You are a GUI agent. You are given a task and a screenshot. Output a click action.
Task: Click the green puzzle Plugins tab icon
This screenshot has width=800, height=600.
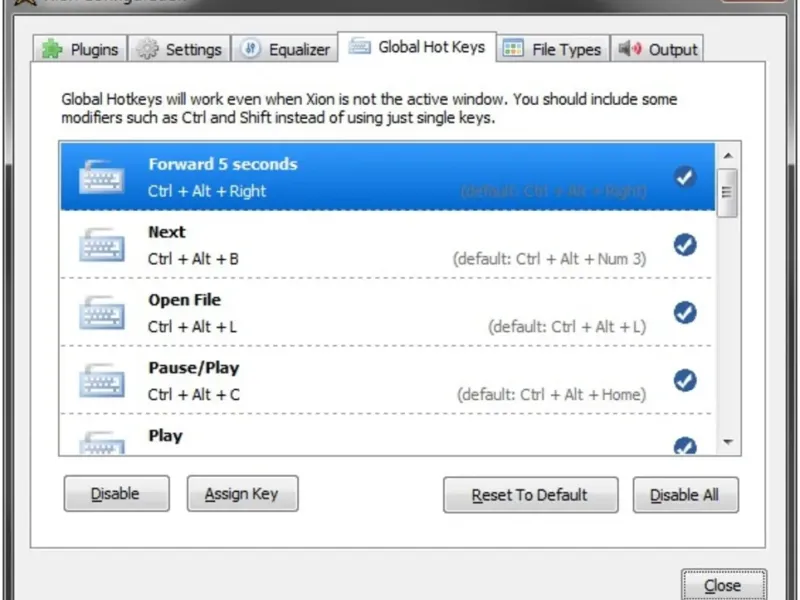point(52,49)
